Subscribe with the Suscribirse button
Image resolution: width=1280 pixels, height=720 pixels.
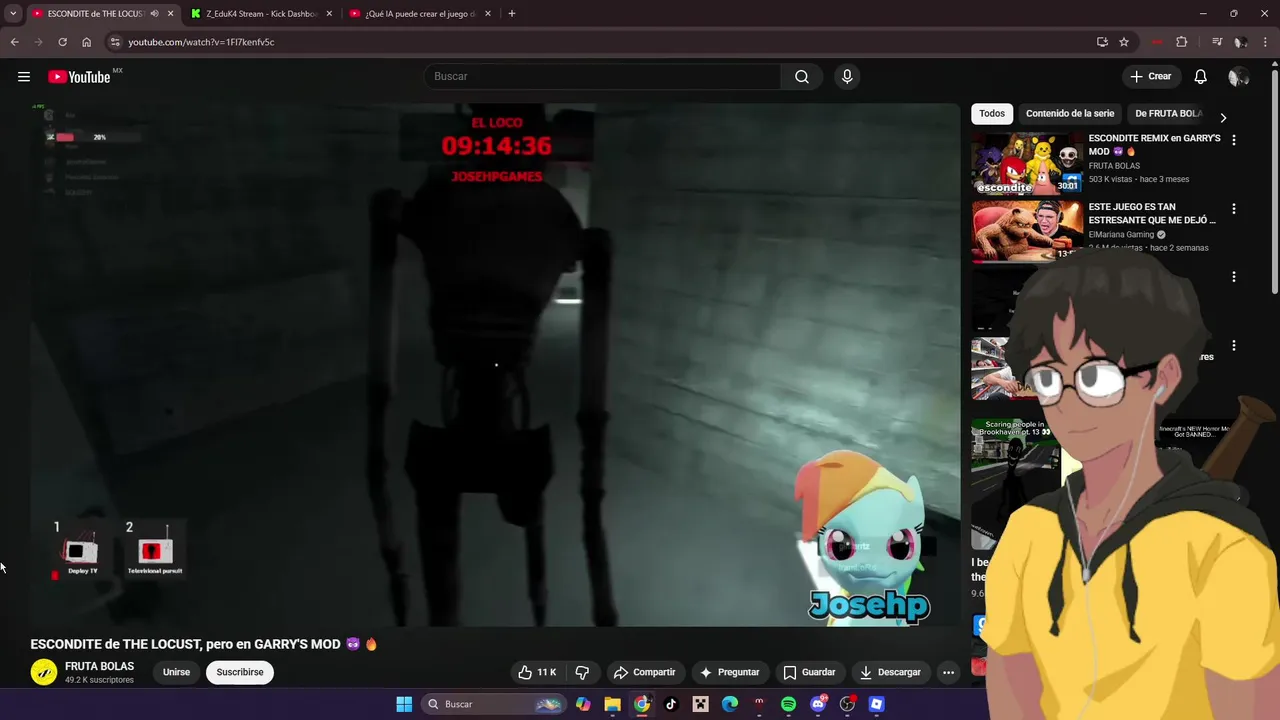pyautogui.click(x=240, y=672)
